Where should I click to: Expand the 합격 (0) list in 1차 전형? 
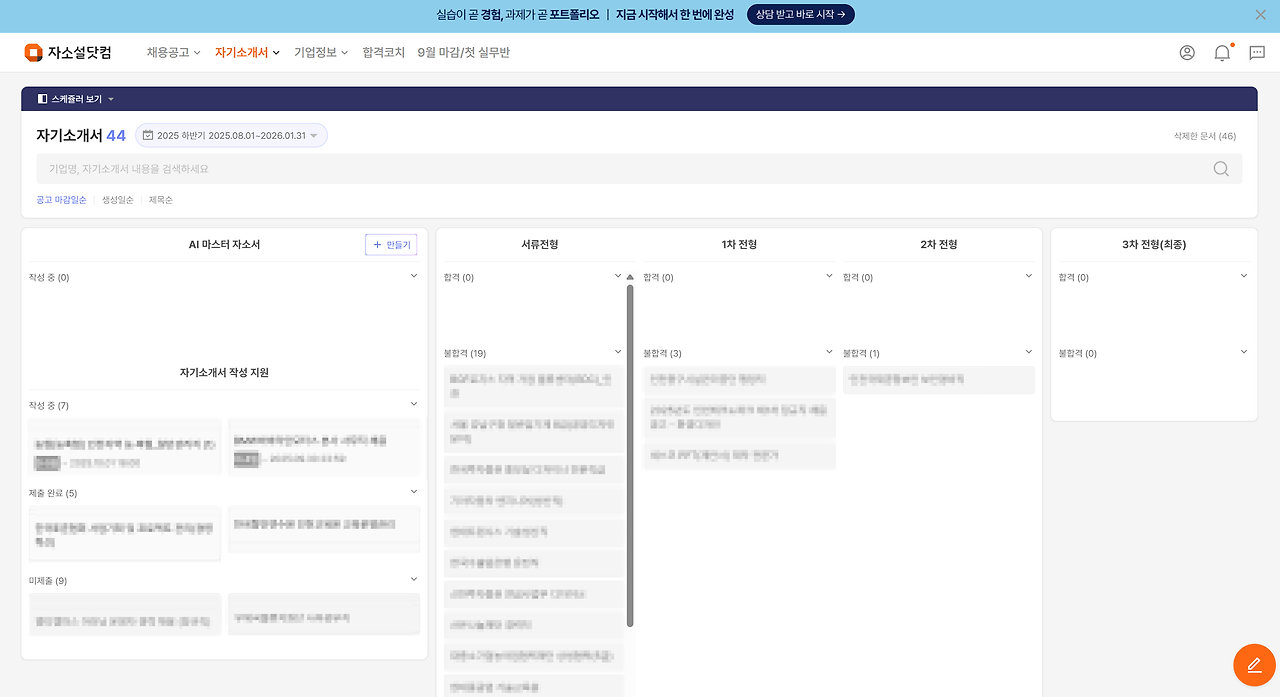pyautogui.click(x=827, y=276)
